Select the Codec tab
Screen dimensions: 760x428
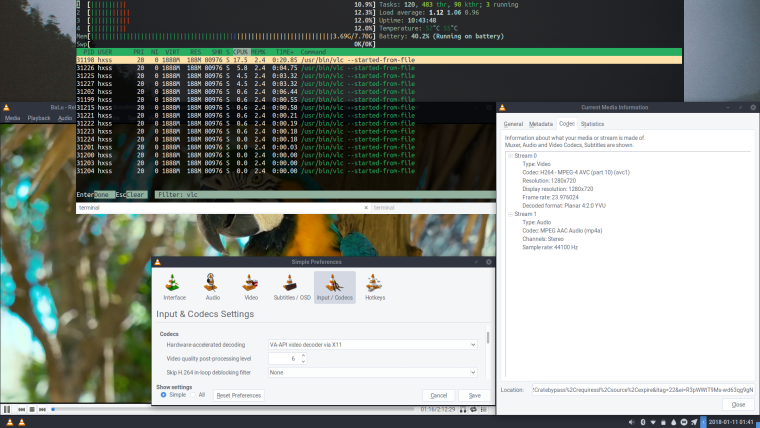point(567,124)
